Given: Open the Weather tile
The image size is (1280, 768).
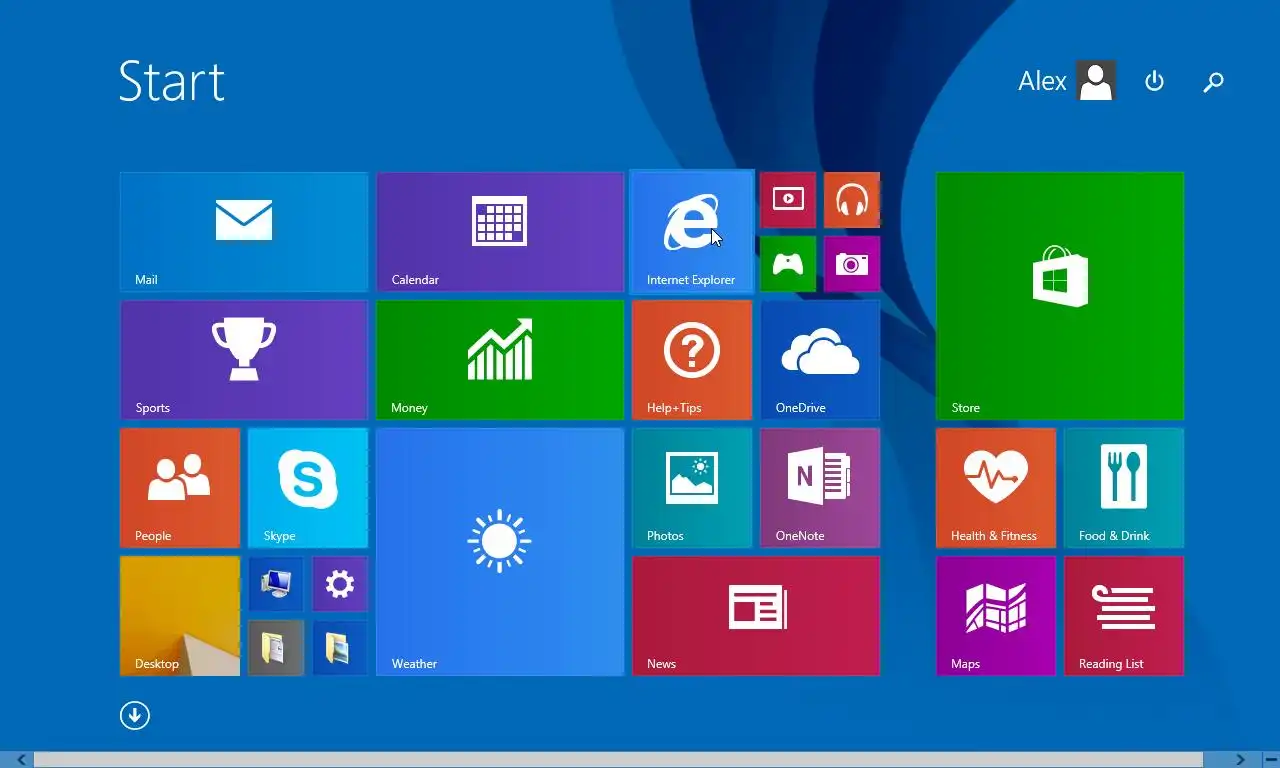Looking at the screenshot, I should click(500, 552).
